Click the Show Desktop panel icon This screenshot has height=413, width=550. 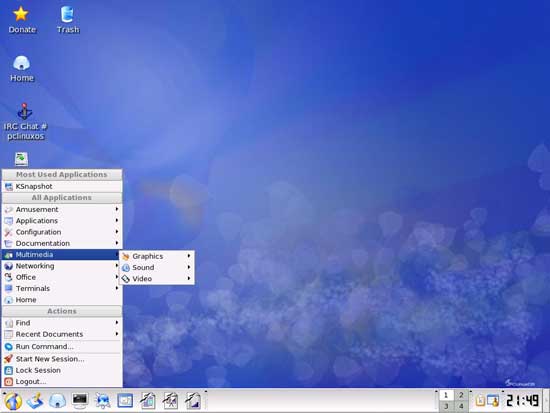[x=35, y=401]
